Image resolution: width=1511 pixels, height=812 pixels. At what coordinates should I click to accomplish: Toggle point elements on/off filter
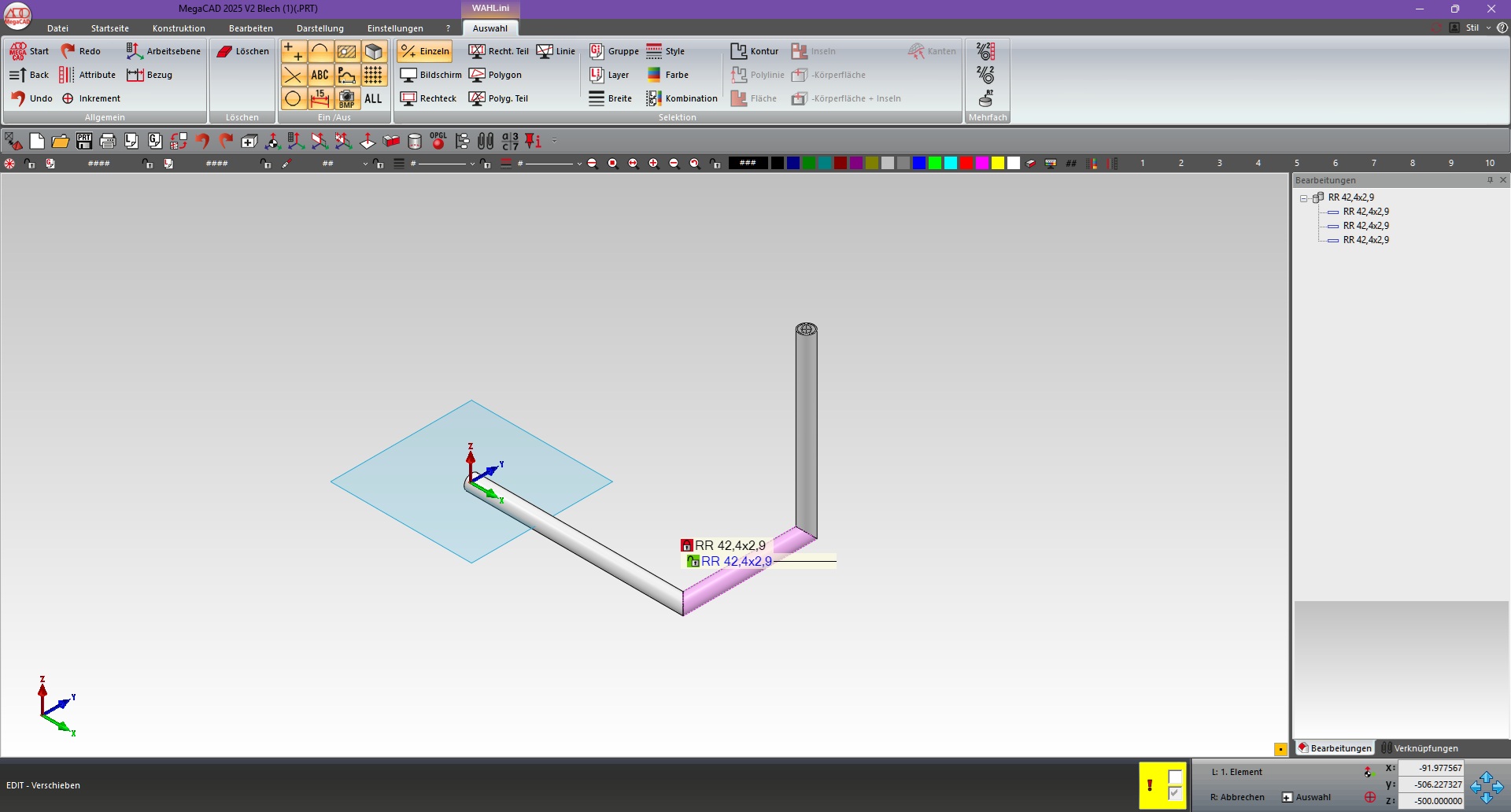click(294, 52)
